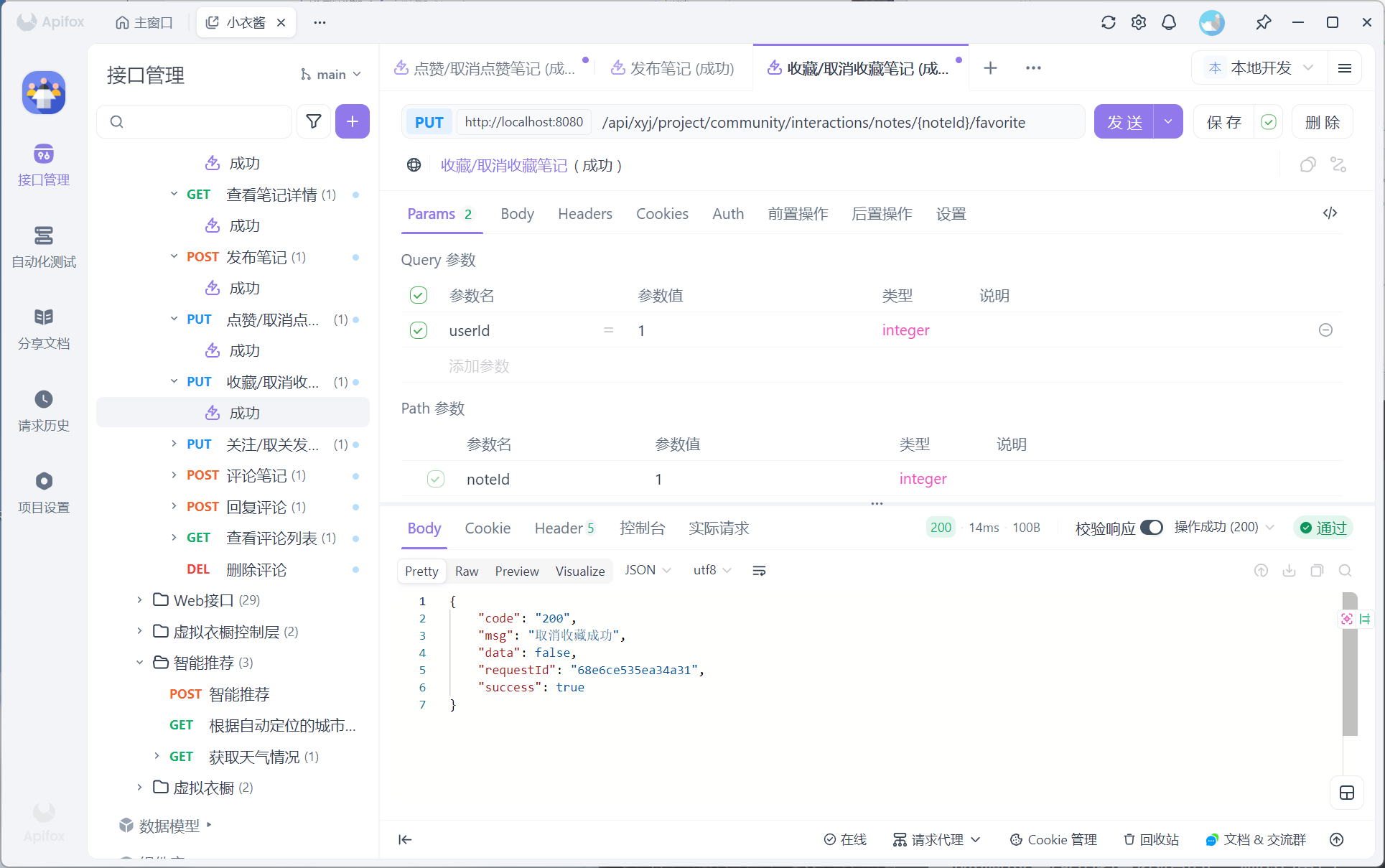Copy the response body with the copy icon
Screen dimensions: 1385x868
(1317, 571)
